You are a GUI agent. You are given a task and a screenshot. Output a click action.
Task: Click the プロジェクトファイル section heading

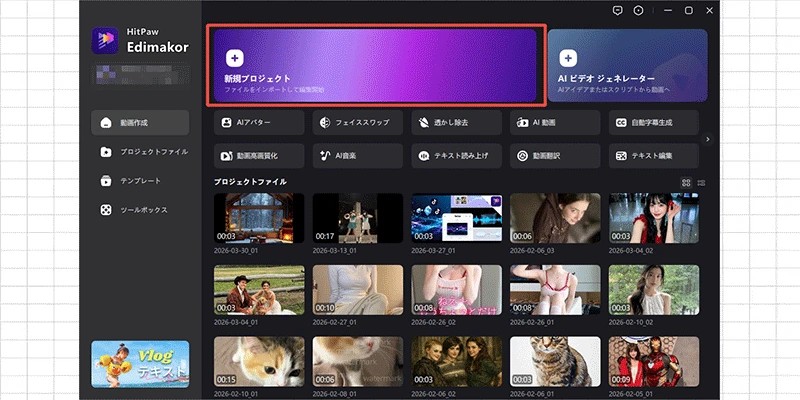tap(250, 182)
